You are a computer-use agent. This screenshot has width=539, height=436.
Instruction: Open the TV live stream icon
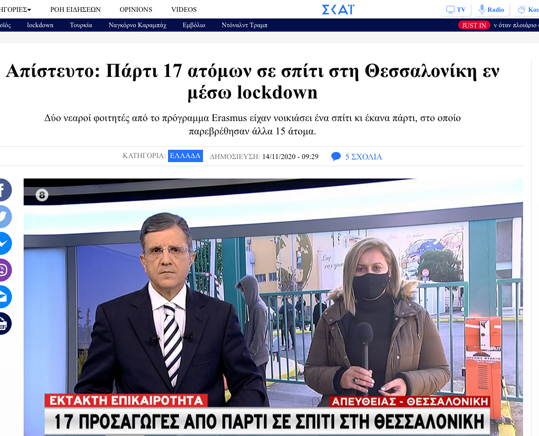(455, 10)
